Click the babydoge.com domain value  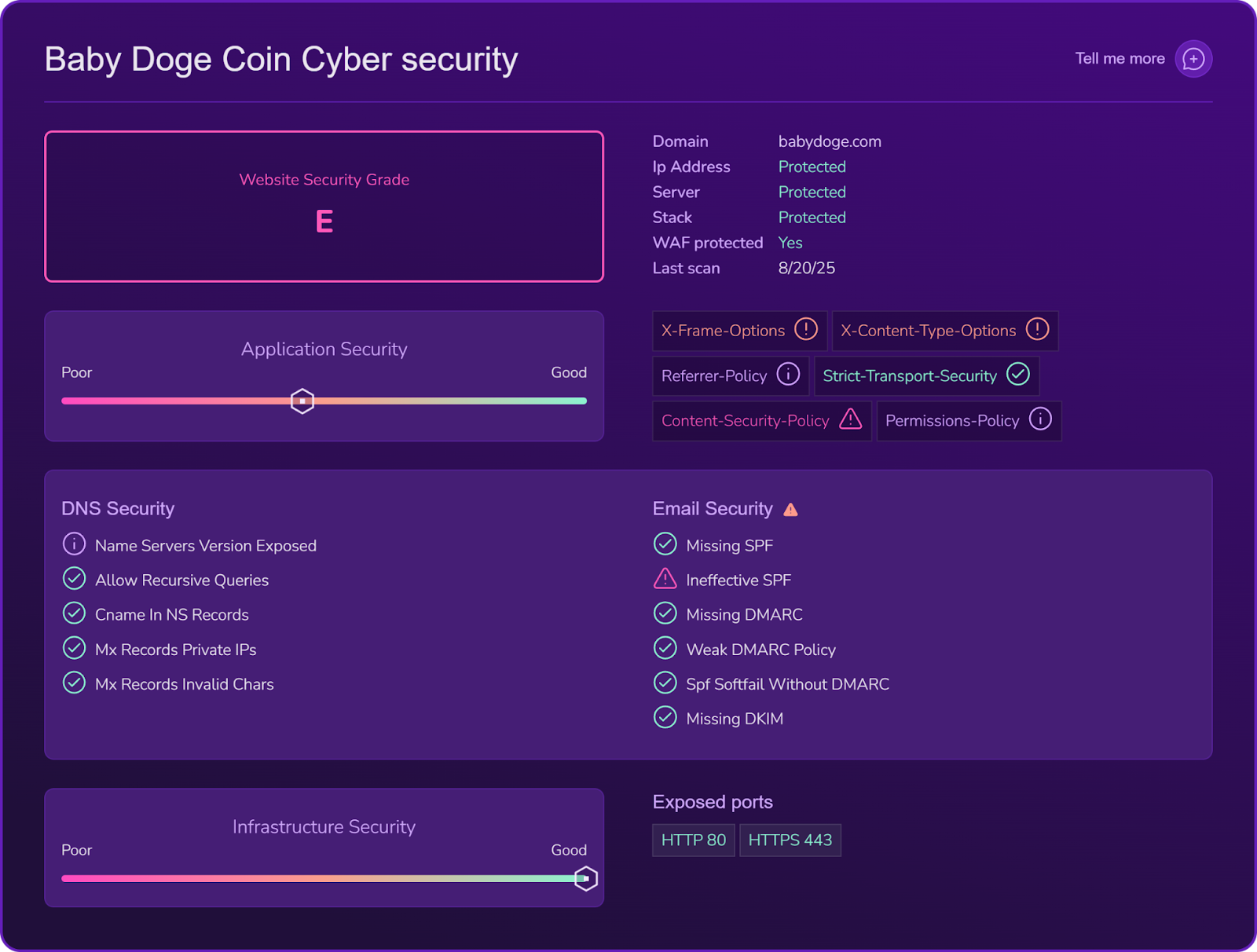tap(830, 141)
